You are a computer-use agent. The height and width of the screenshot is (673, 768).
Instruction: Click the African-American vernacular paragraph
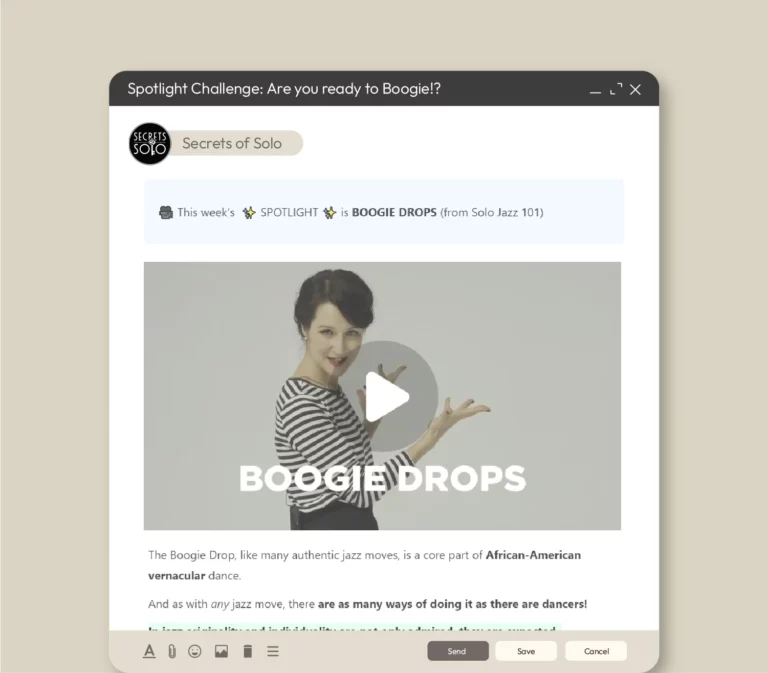[x=364, y=565]
